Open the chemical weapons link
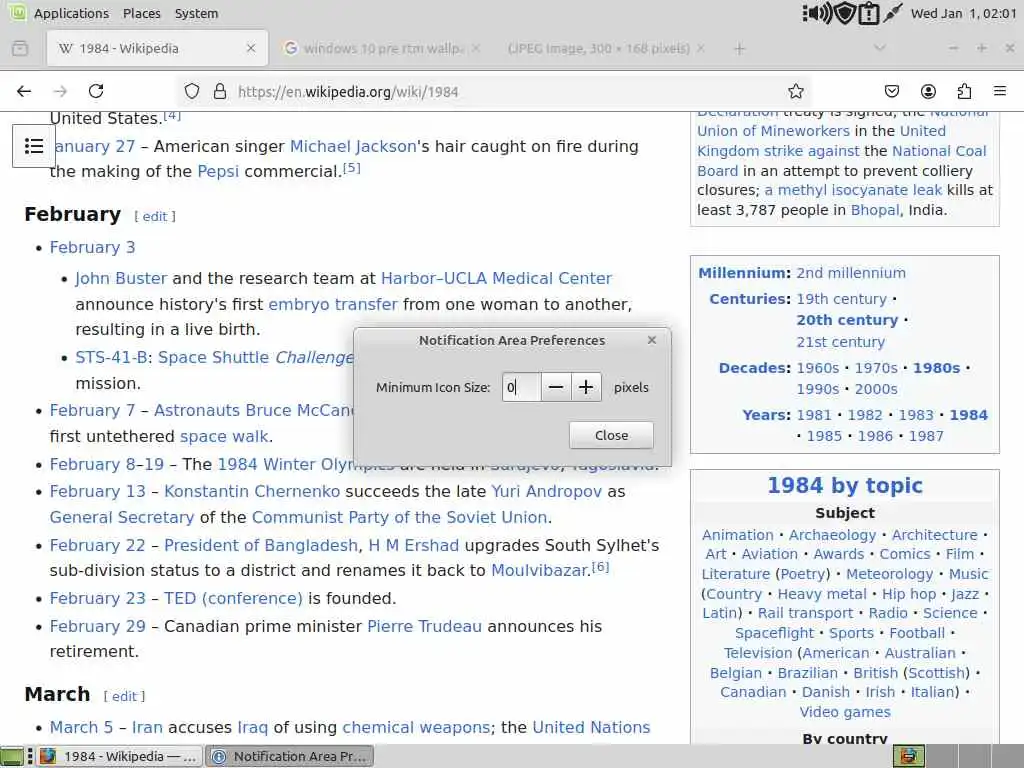1024x768 pixels. click(x=416, y=728)
